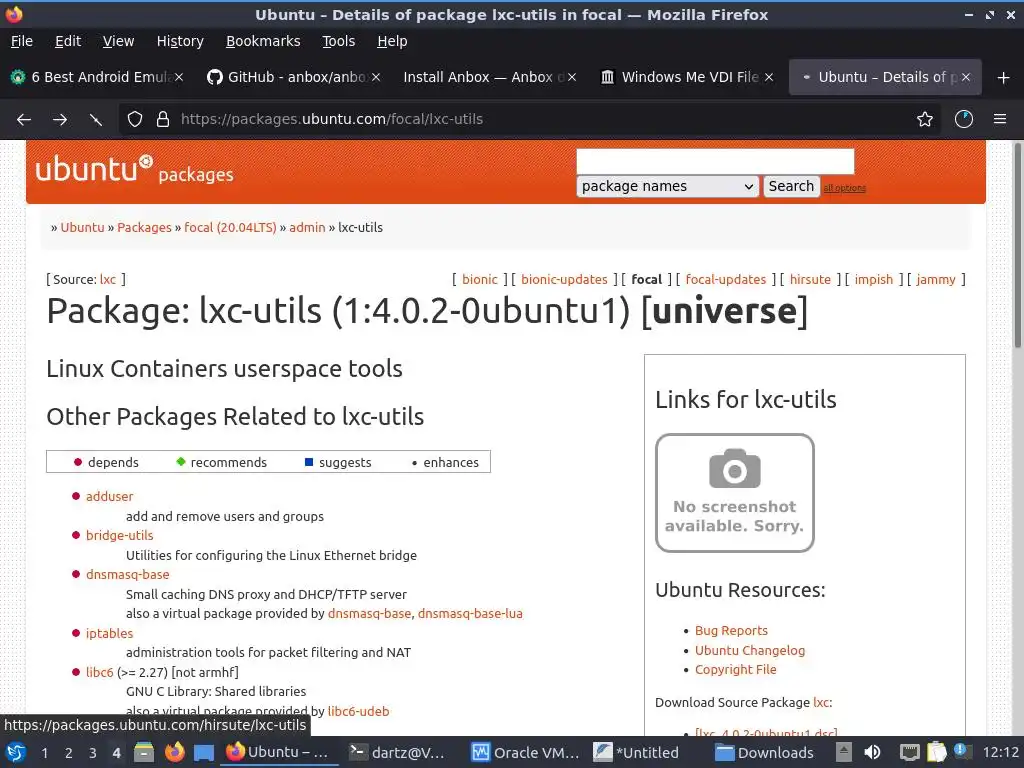Open the network tray icon
The image size is (1024, 768).
[x=909, y=752]
